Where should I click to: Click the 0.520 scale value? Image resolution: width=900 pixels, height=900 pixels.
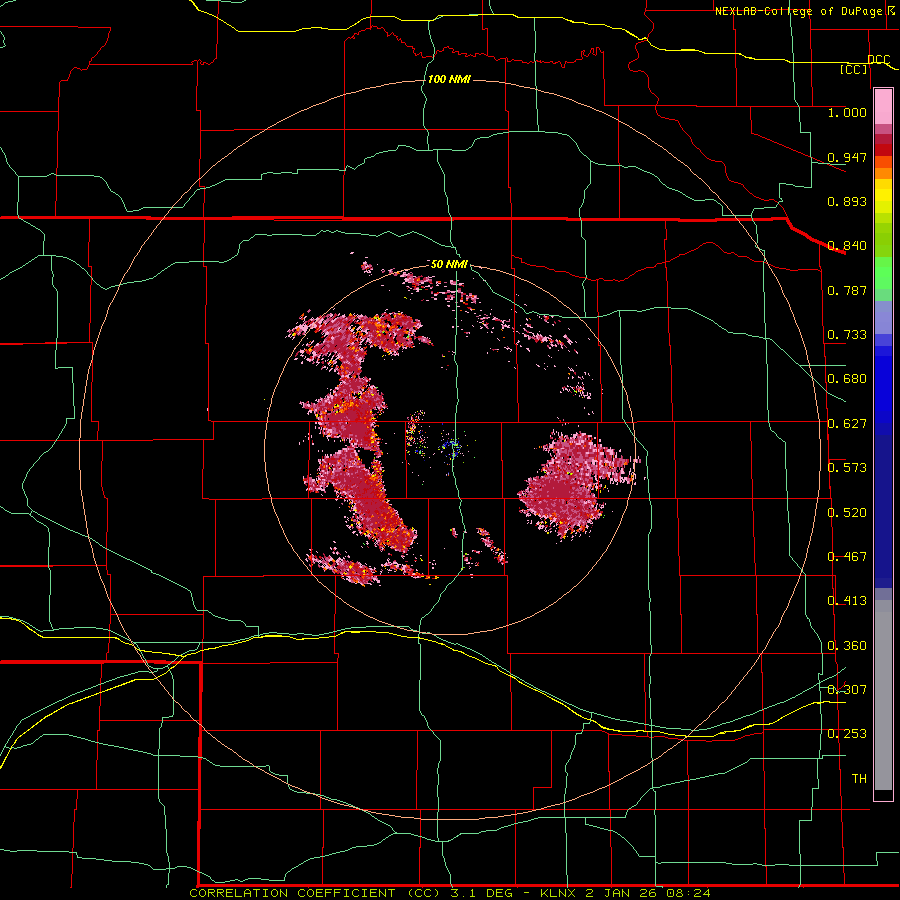(847, 513)
